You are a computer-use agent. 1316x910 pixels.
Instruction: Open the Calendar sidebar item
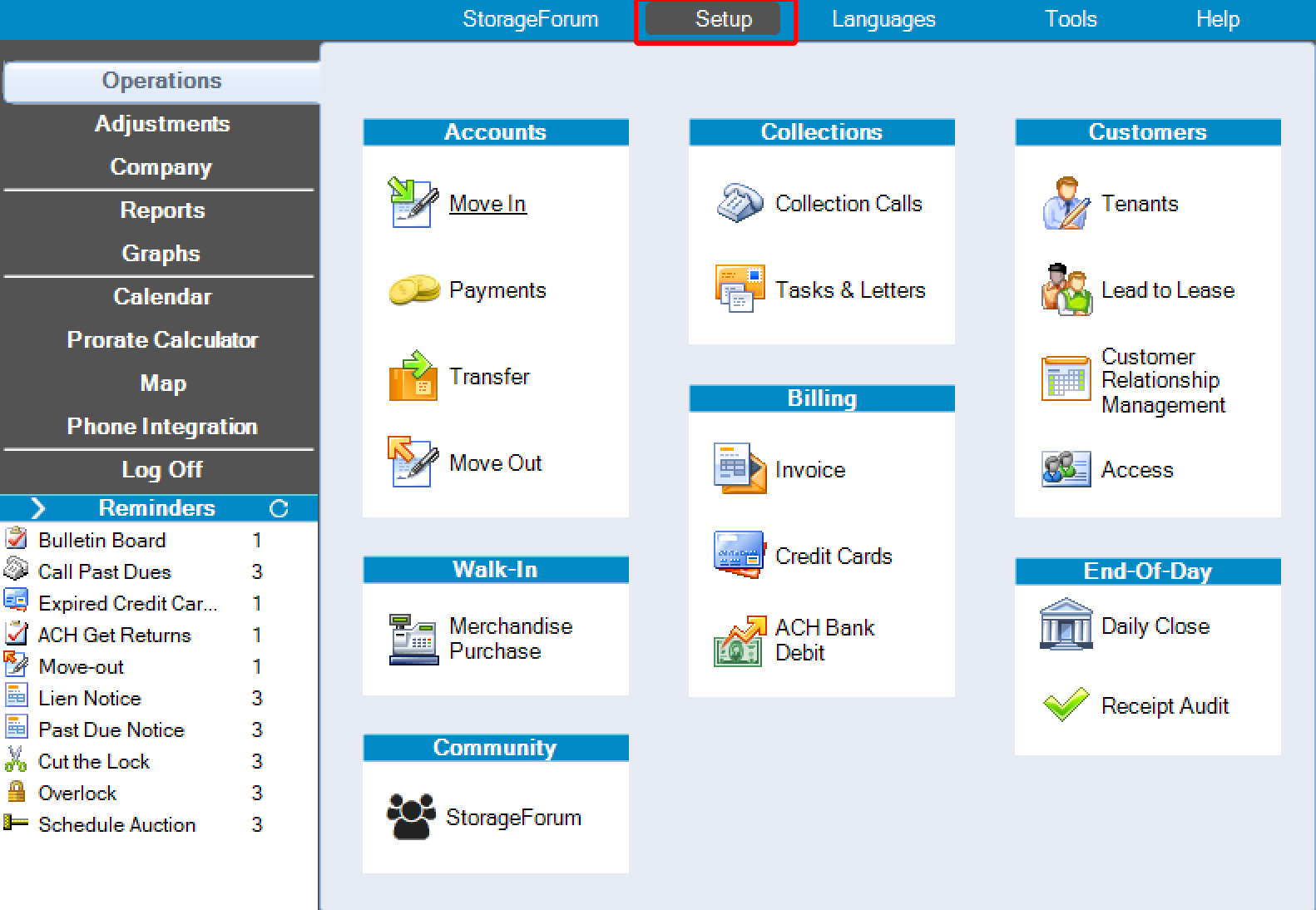click(x=162, y=297)
